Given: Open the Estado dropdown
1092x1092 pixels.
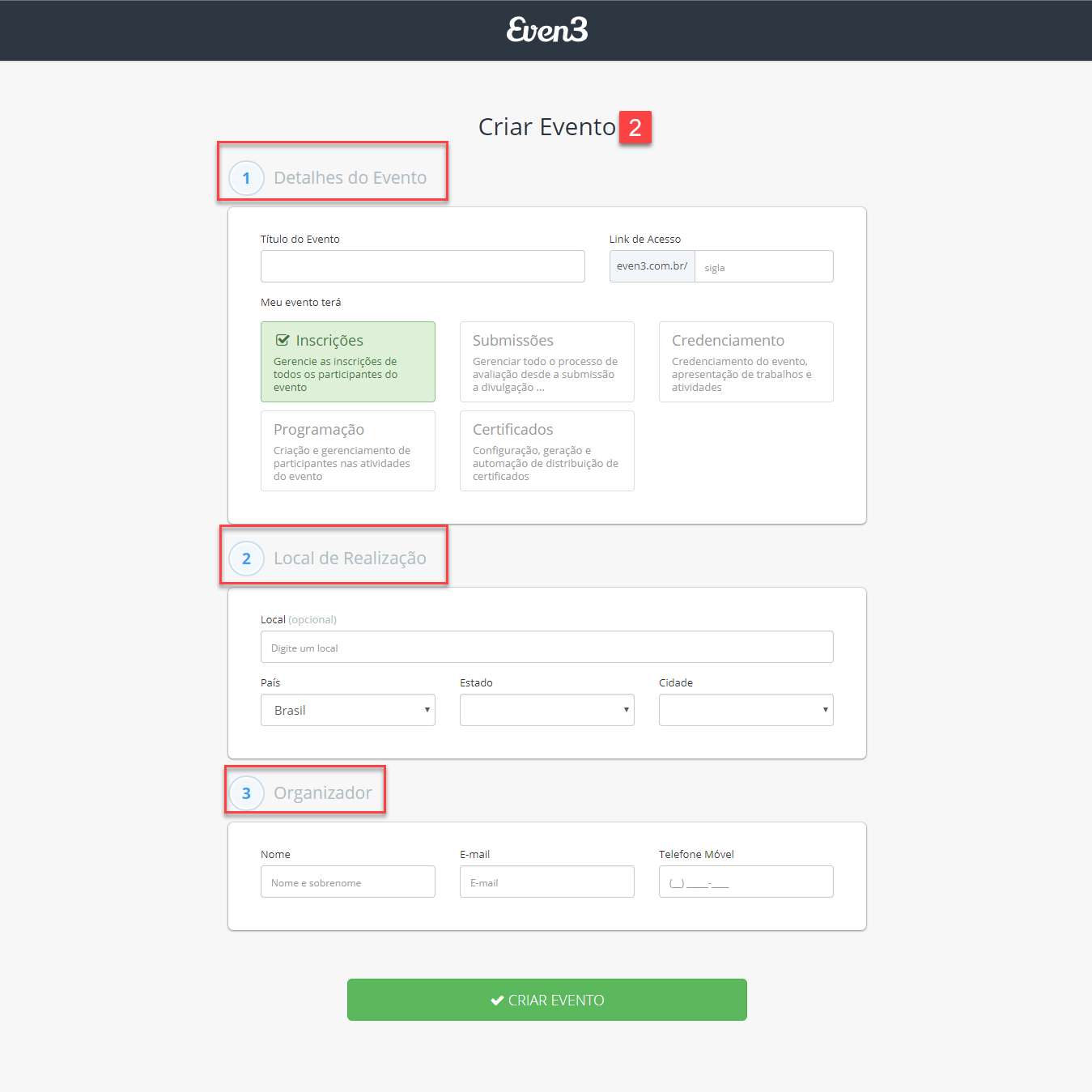Looking at the screenshot, I should click(546, 710).
